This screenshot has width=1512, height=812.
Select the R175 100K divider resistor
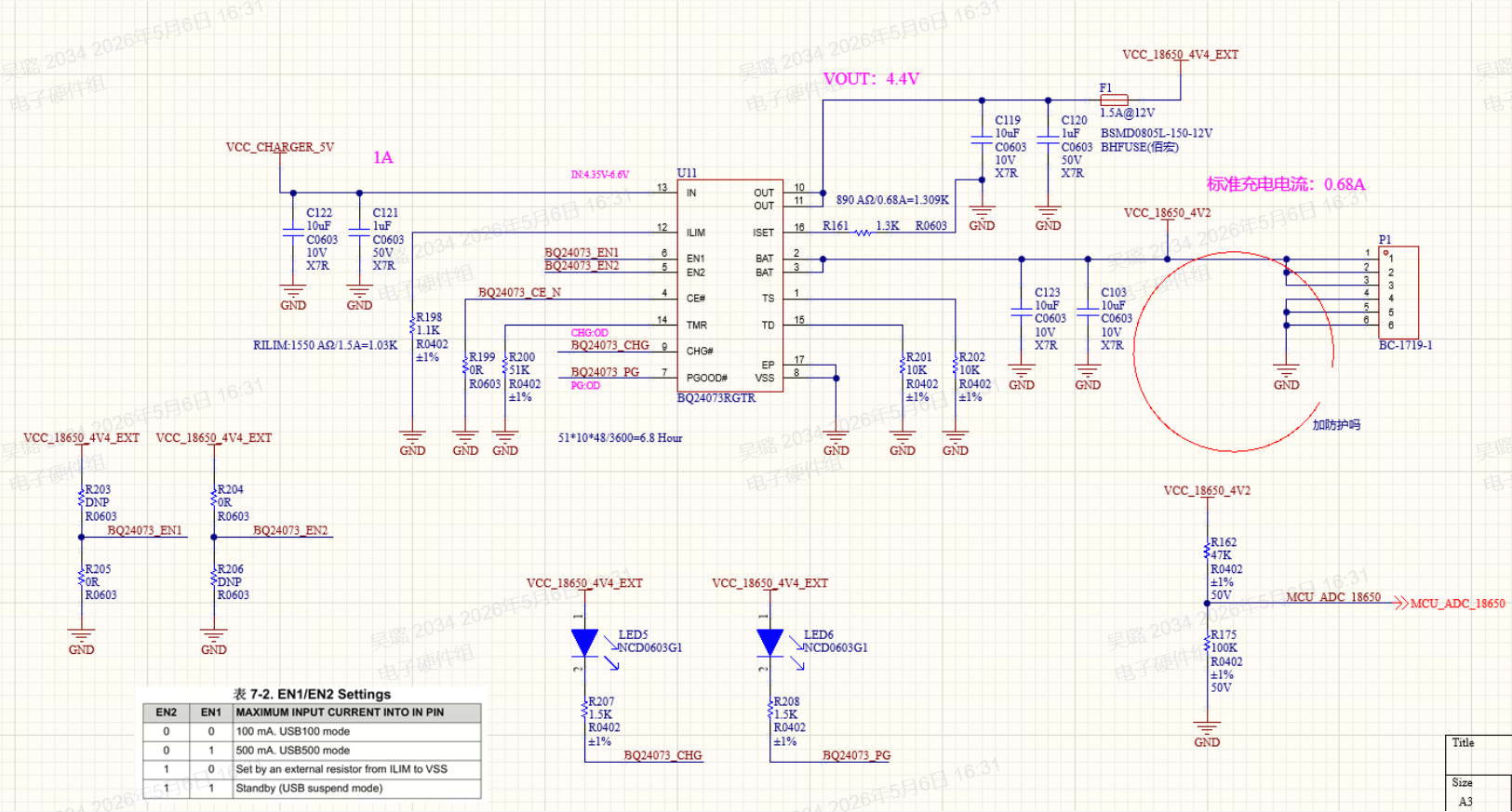click(x=1207, y=644)
